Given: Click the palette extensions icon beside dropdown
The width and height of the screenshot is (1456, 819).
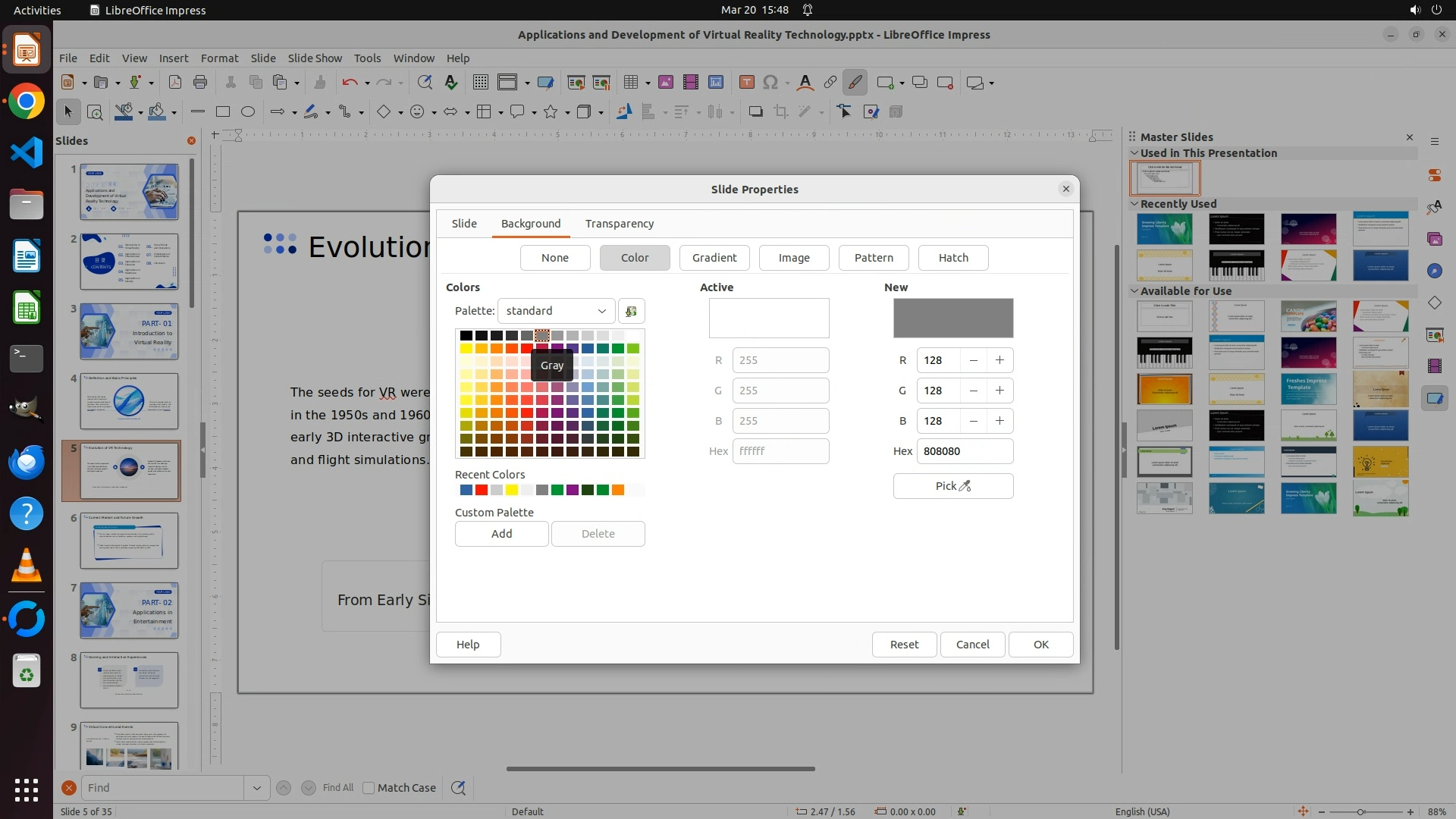Looking at the screenshot, I should point(631,311).
